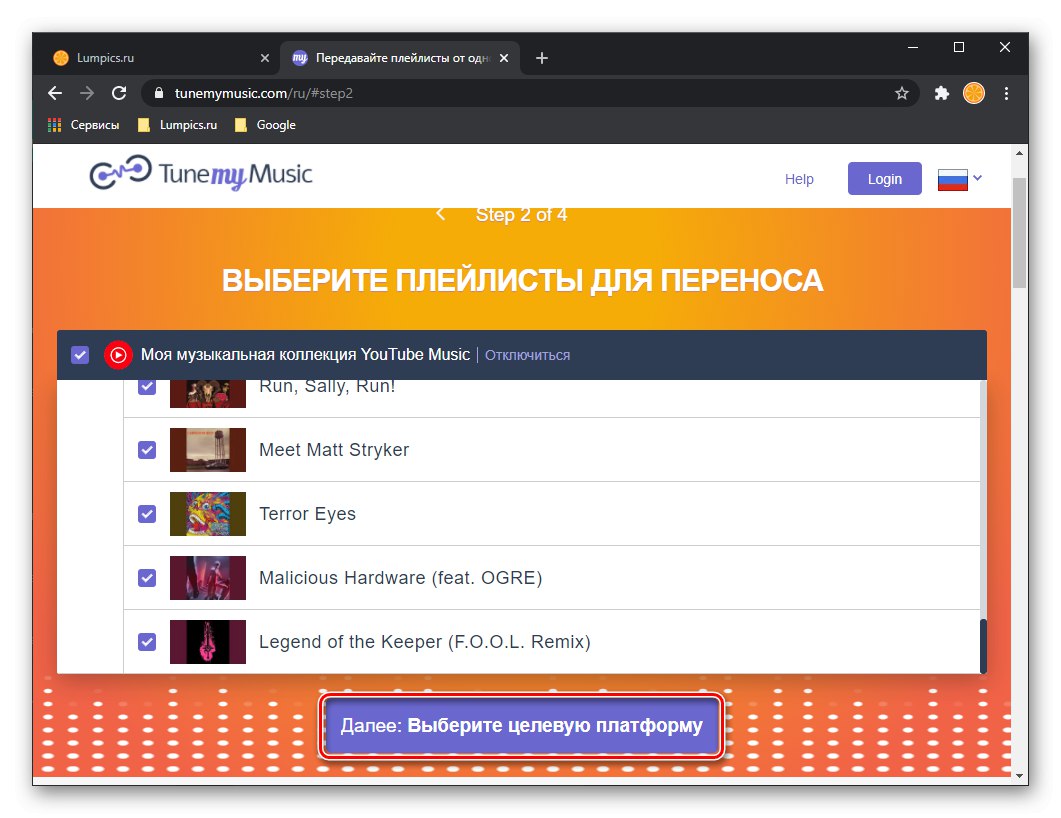Viewport: 1061px width, 818px height.
Task: Click the Terror Eyes album thumbnail
Action: click(x=208, y=514)
